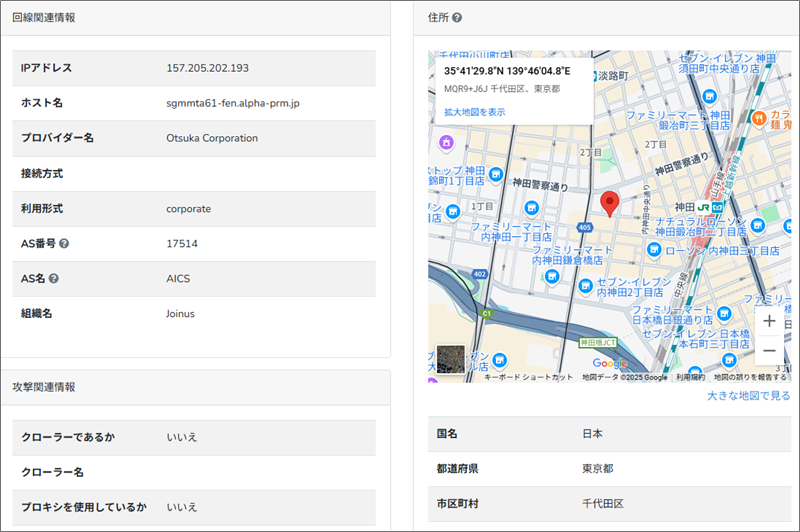The height and width of the screenshot is (532, 800).
Task: Click 利用形式 value corporate
Action: coord(188,209)
